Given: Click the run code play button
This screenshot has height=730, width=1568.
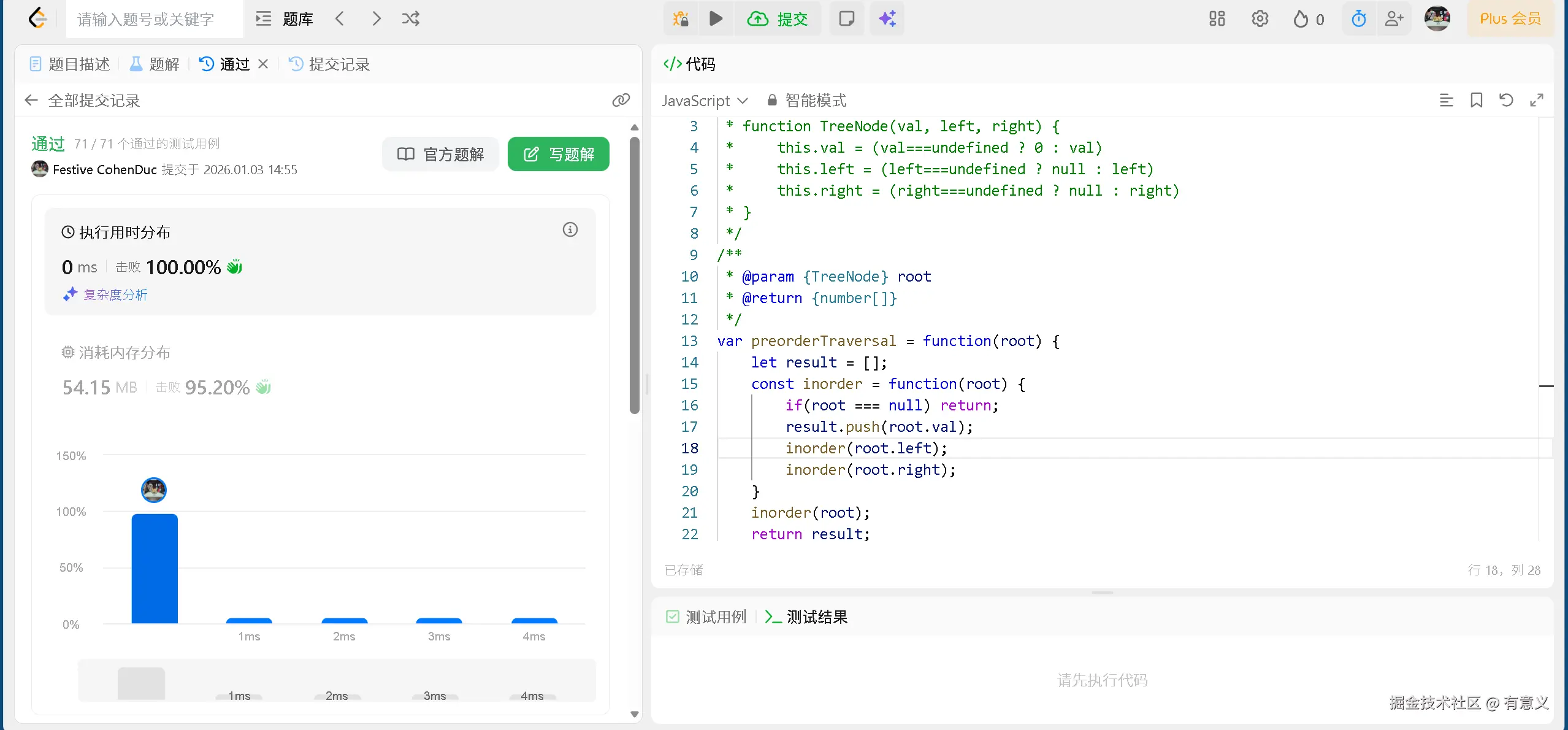Looking at the screenshot, I should tap(716, 18).
